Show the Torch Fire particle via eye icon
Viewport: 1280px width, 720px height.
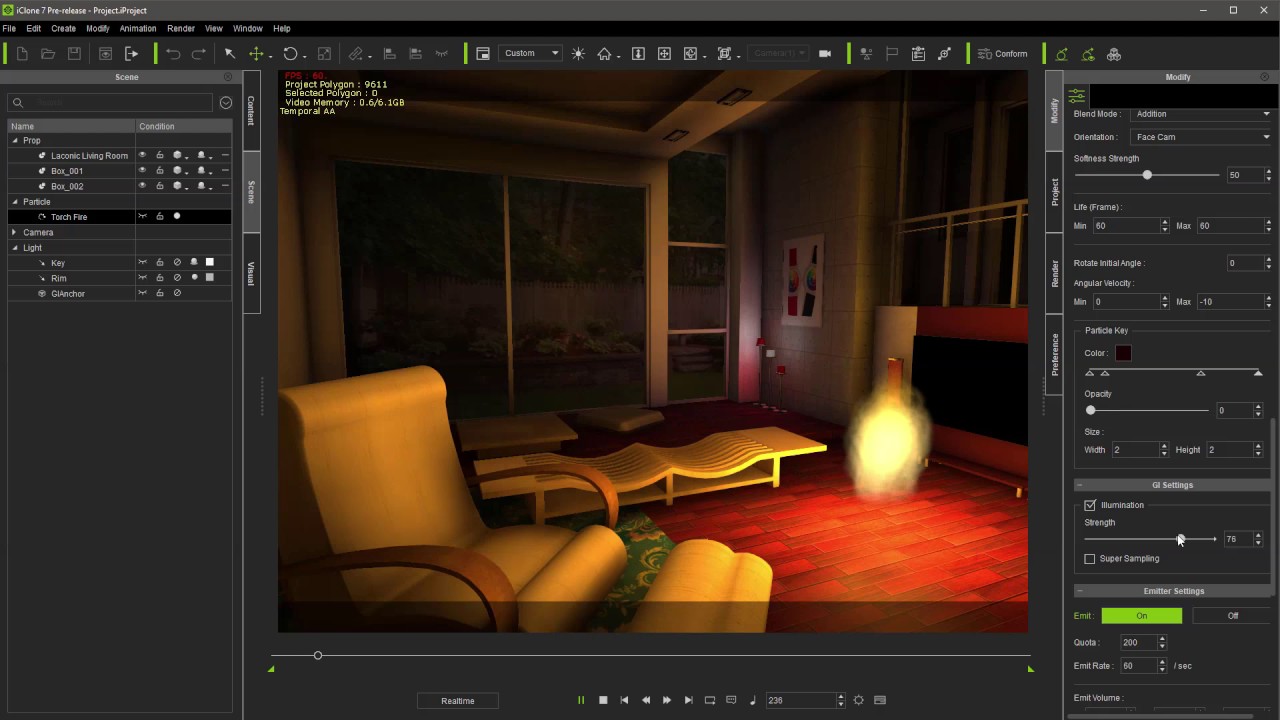coord(142,217)
